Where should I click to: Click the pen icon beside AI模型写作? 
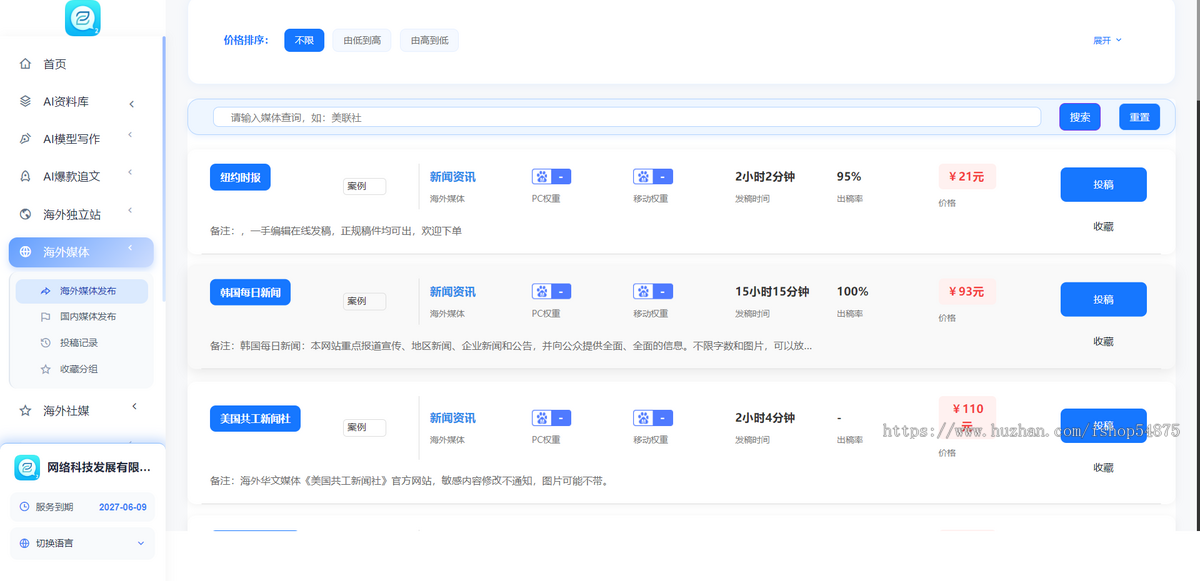point(25,139)
